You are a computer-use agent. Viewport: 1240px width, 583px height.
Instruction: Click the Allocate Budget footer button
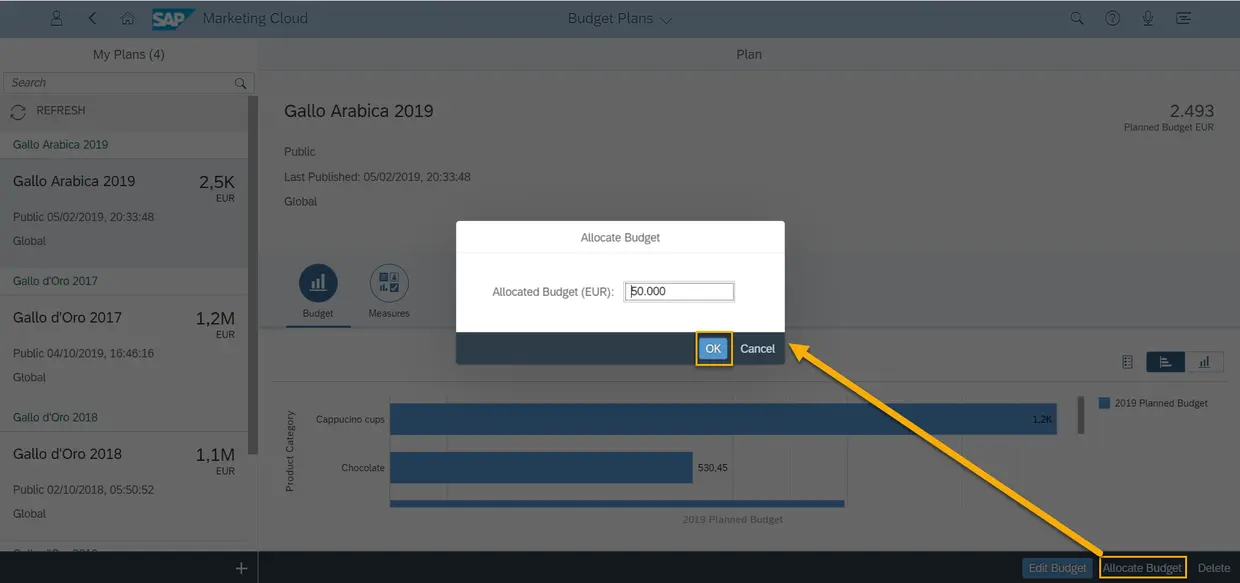[1142, 568]
